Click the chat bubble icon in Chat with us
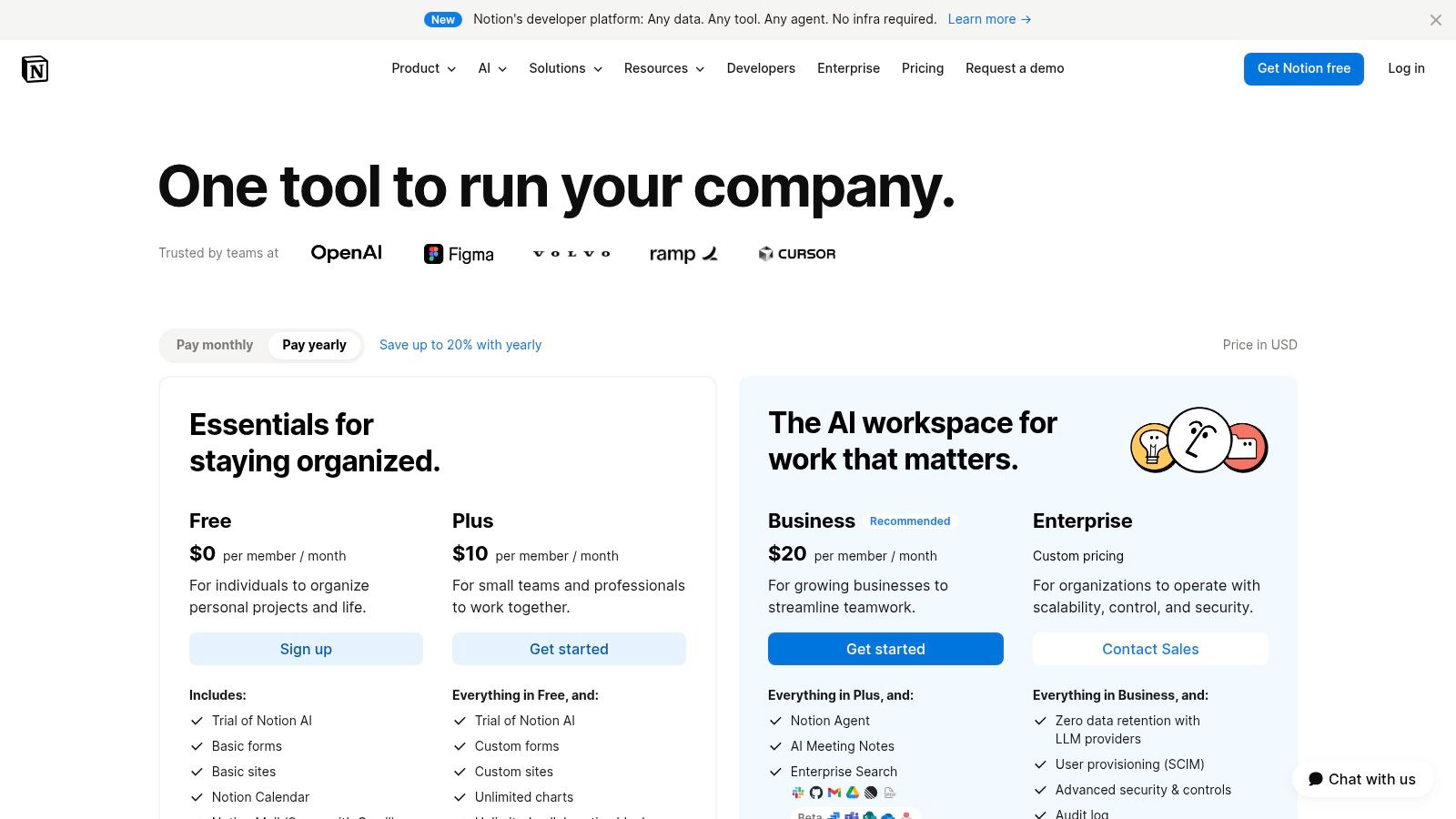 [x=1316, y=779]
